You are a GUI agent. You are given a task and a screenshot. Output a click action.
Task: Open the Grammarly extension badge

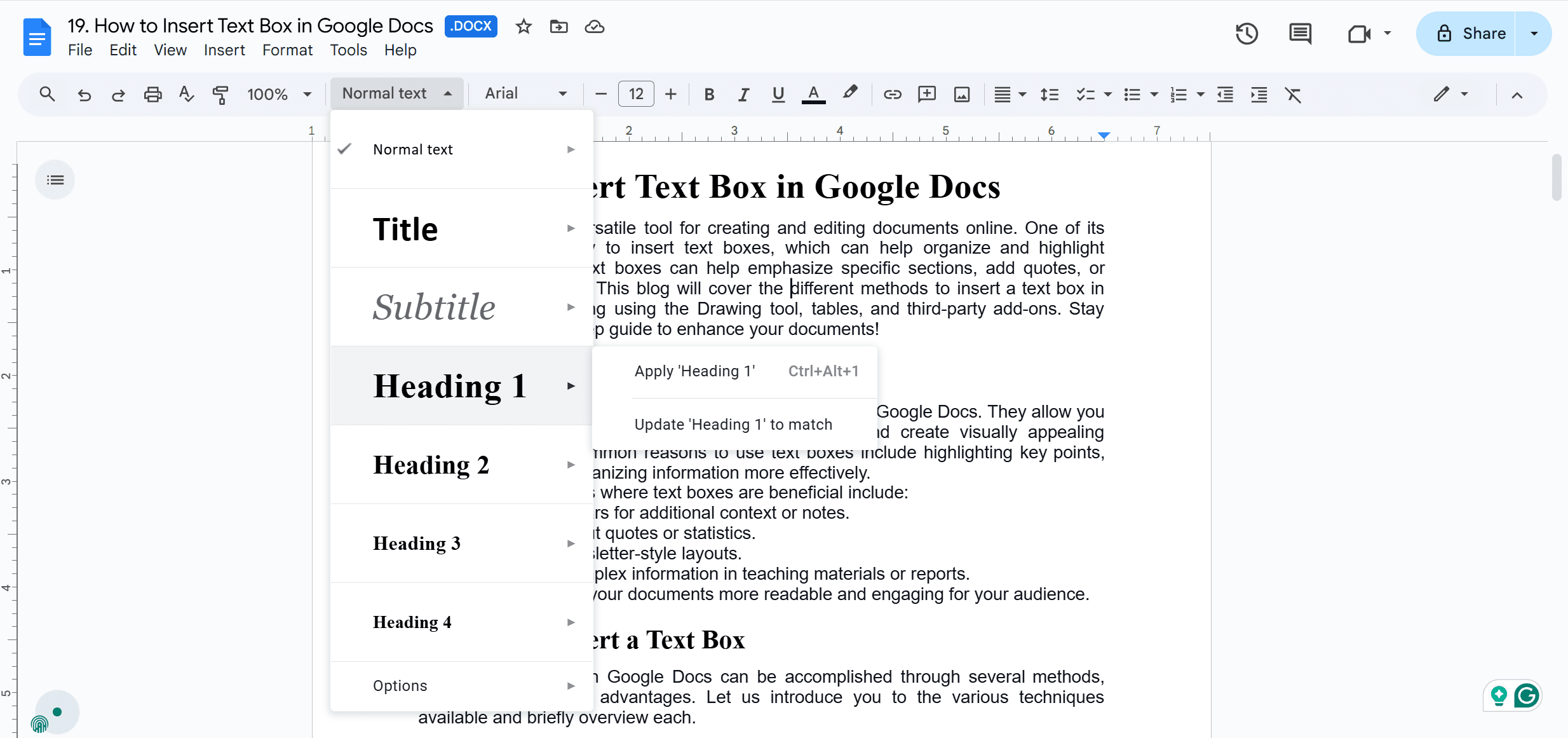pos(1526,695)
